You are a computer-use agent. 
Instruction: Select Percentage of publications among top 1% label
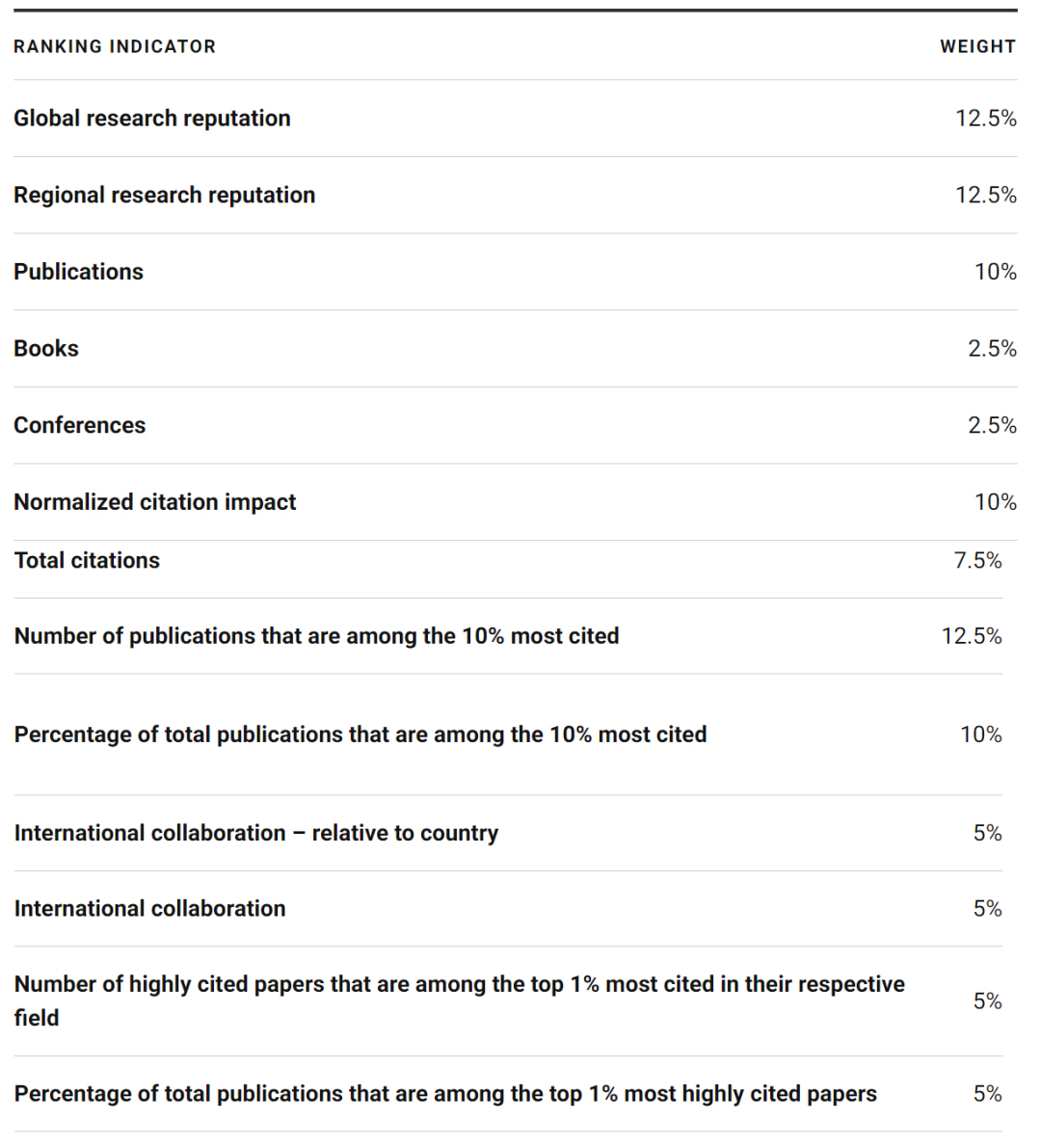click(x=444, y=1094)
